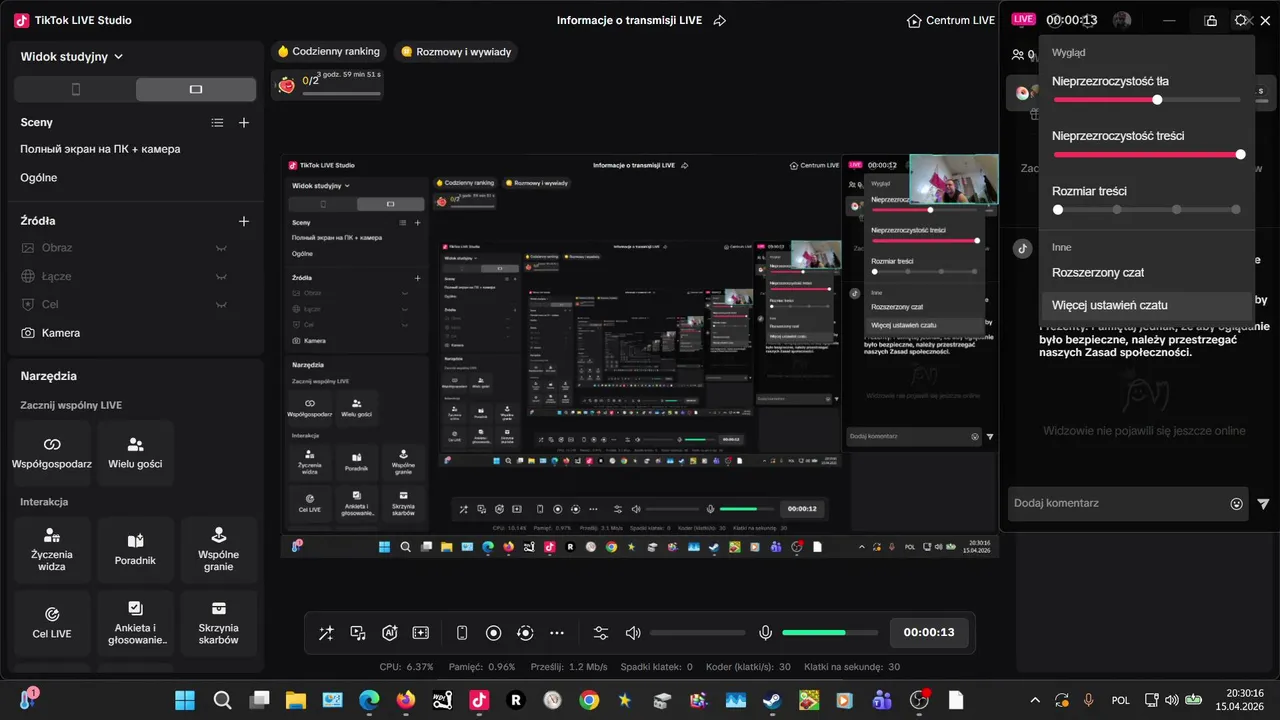Send the comment with the arrow icon
The image size is (1280, 720).
(1264, 504)
